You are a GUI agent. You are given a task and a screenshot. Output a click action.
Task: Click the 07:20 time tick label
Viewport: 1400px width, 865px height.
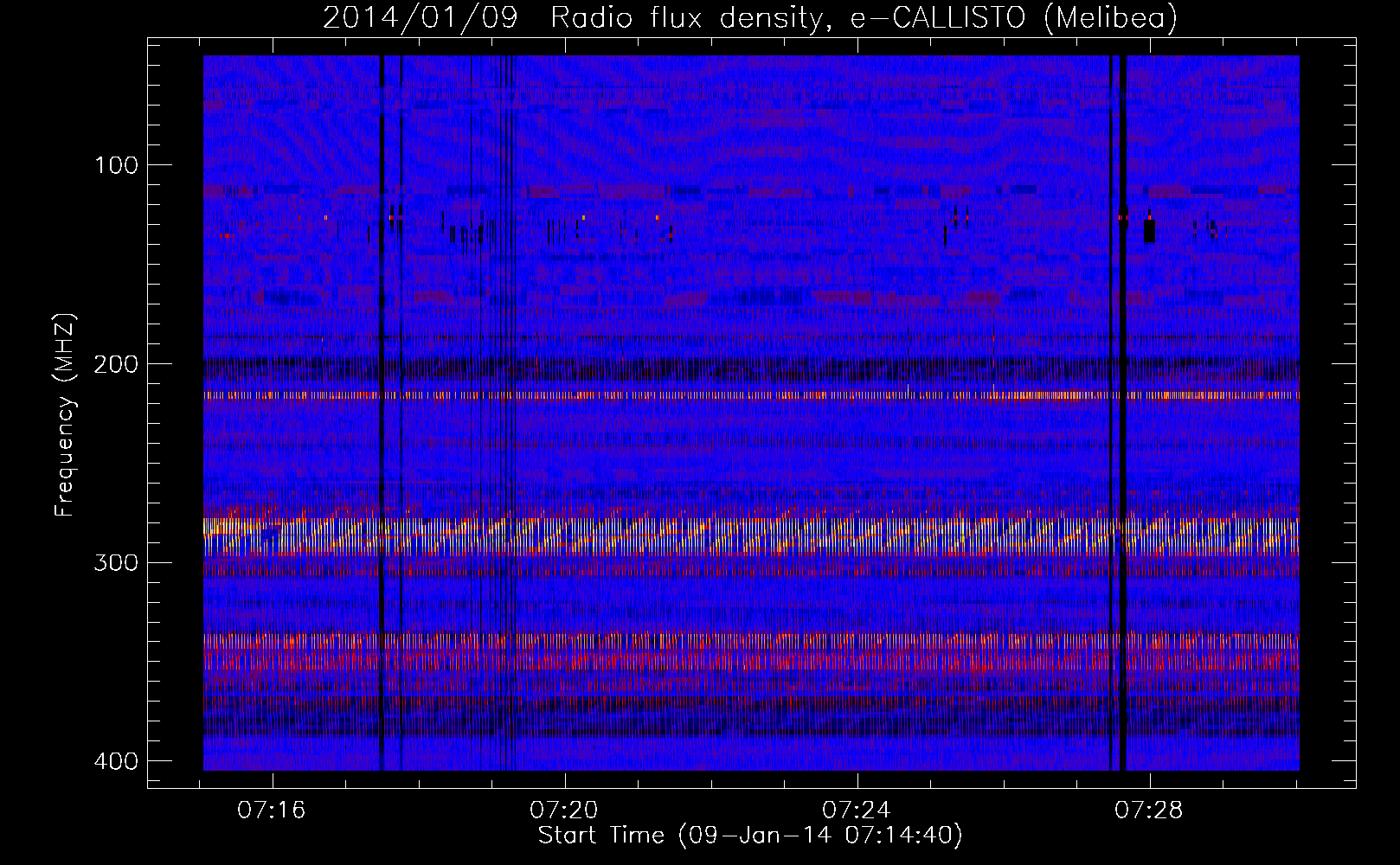click(x=564, y=811)
